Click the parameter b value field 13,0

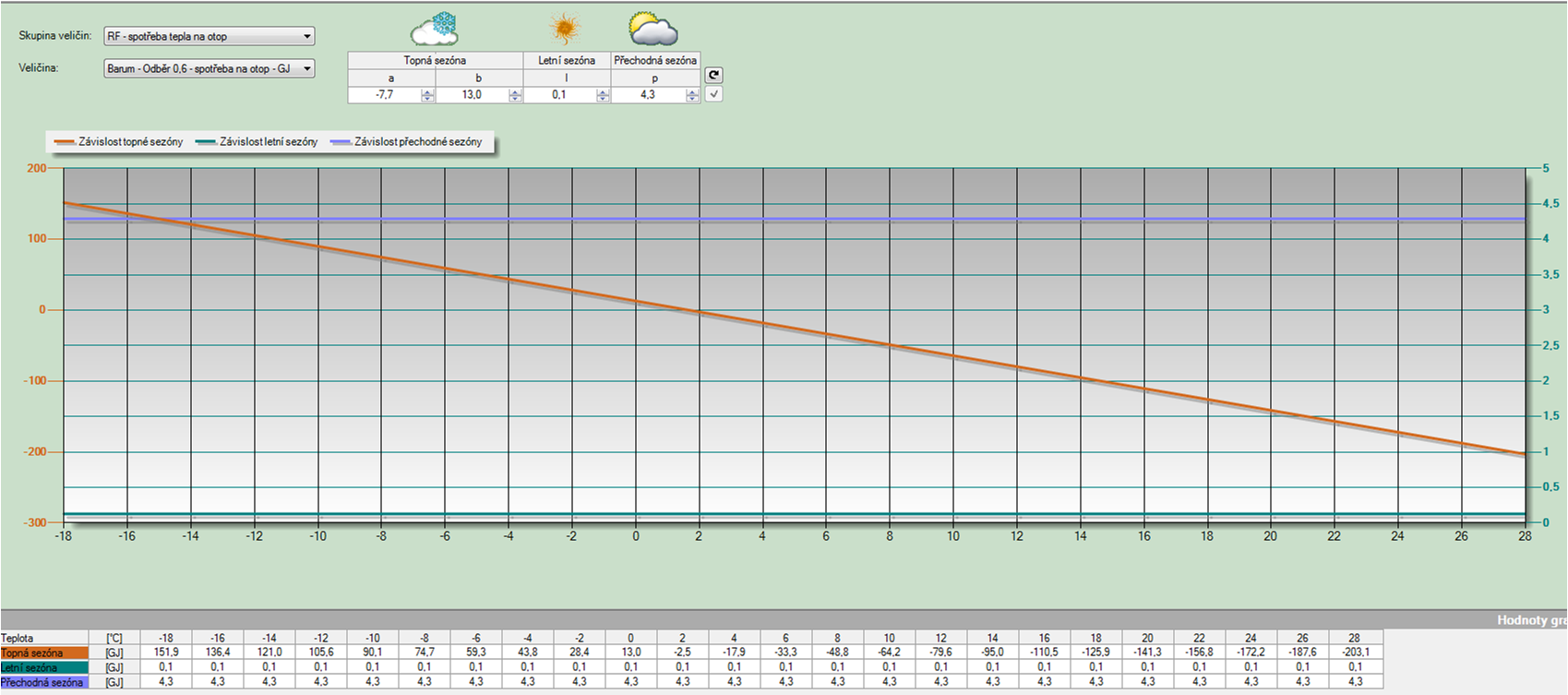click(472, 95)
